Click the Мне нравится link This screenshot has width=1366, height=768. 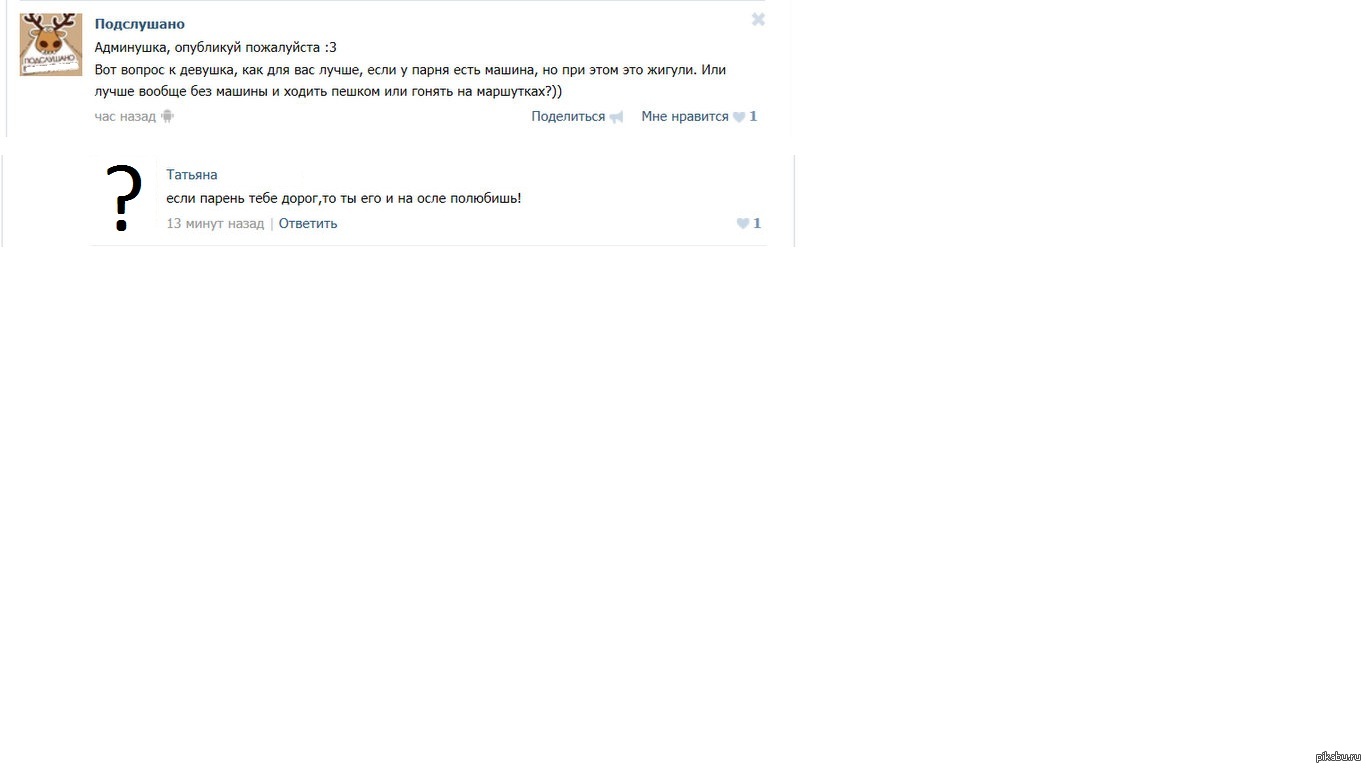685,116
